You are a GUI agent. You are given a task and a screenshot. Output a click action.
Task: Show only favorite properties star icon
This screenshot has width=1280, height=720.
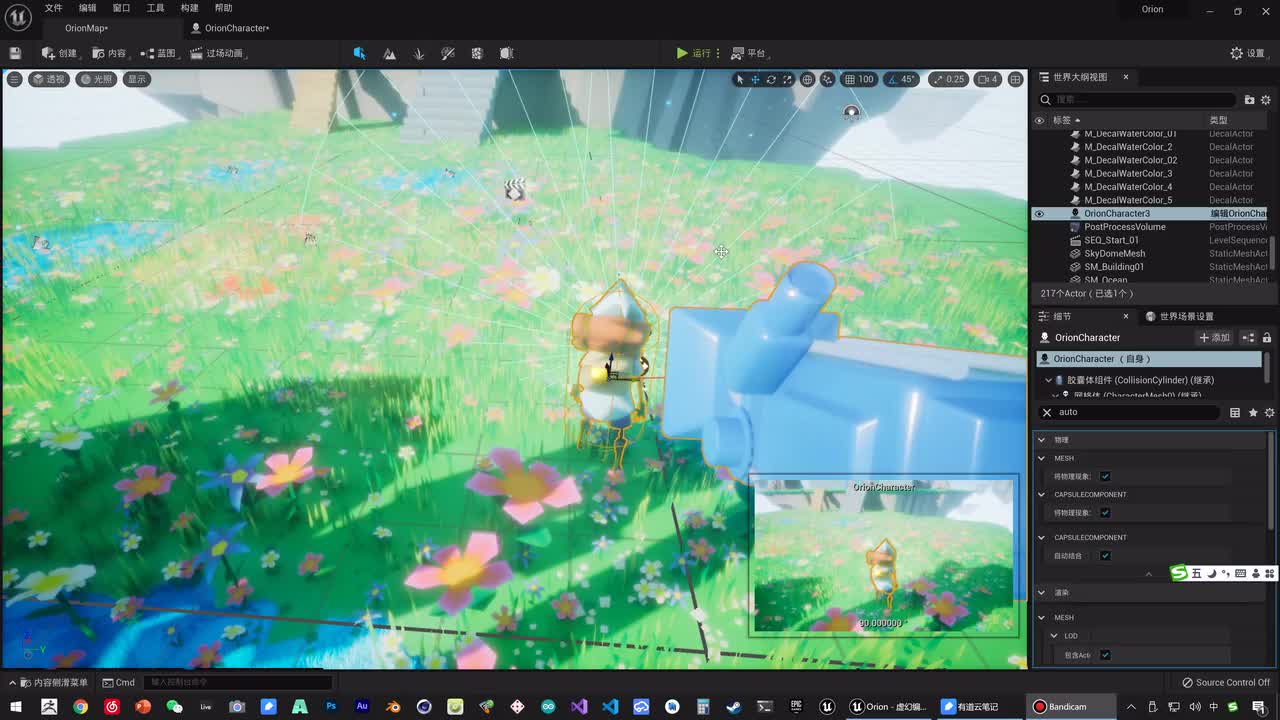point(1253,412)
